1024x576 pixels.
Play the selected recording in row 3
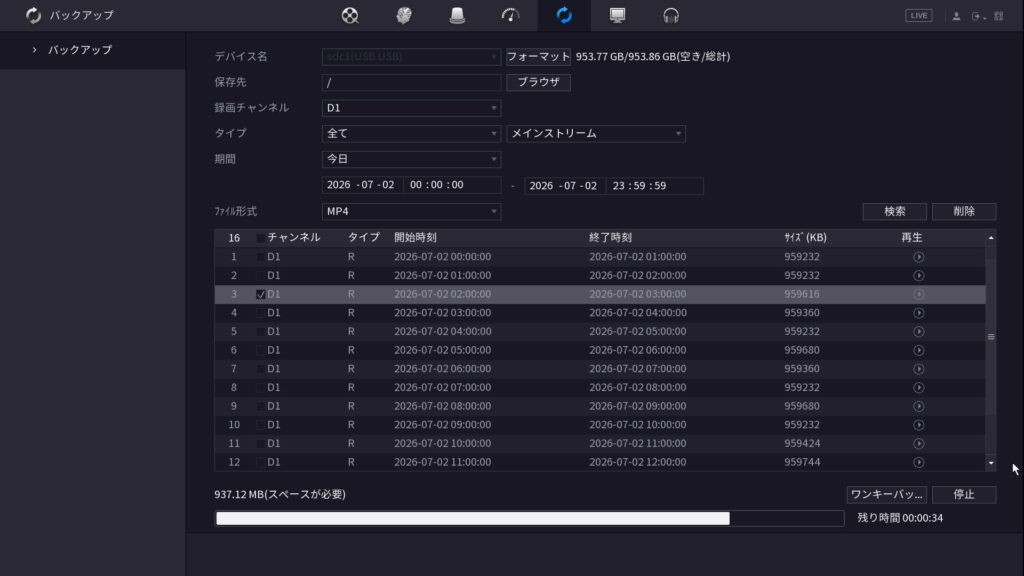point(918,295)
